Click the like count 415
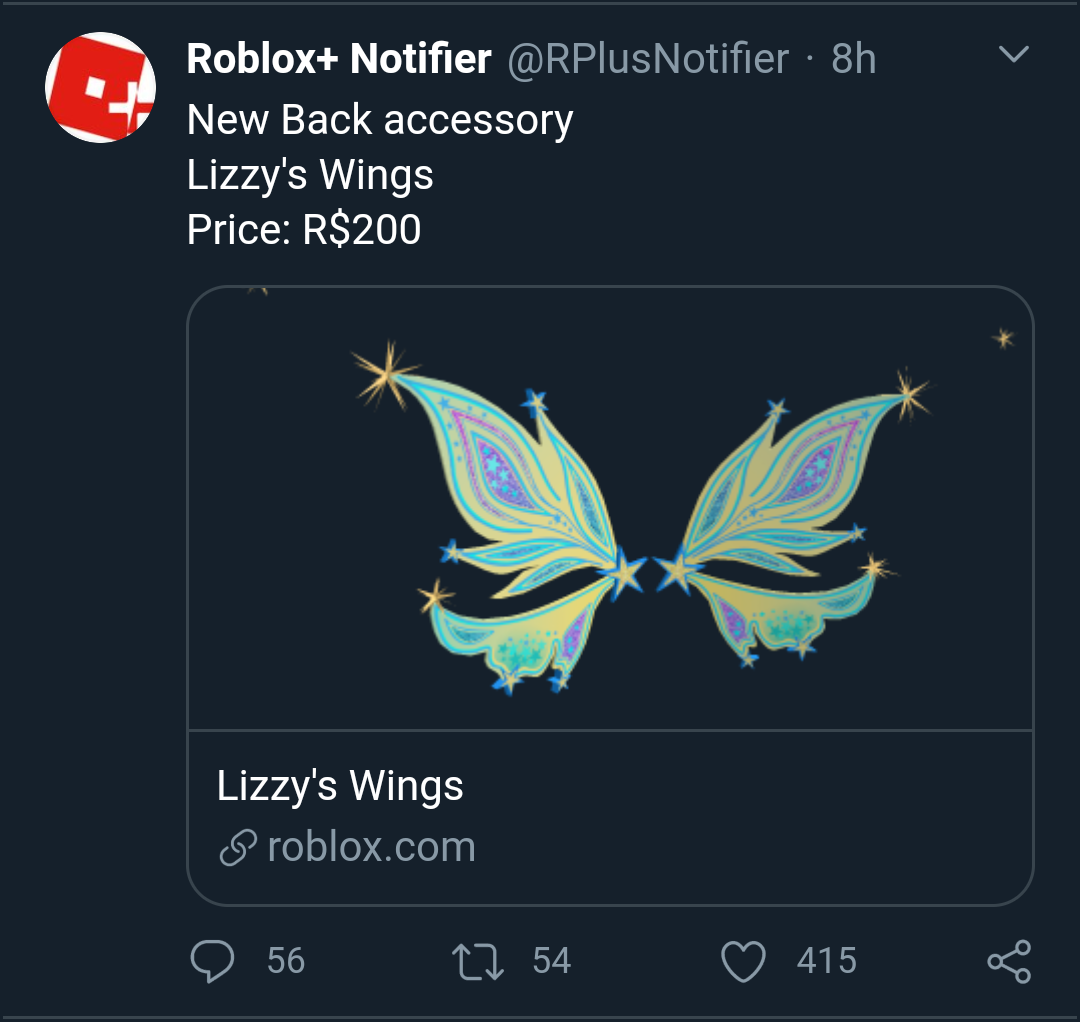Image resolution: width=1080 pixels, height=1022 pixels. tap(826, 961)
